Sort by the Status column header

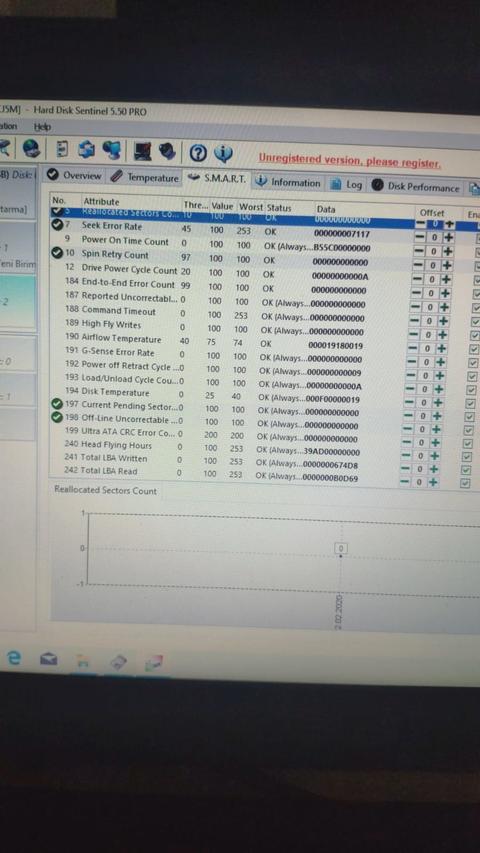click(279, 208)
